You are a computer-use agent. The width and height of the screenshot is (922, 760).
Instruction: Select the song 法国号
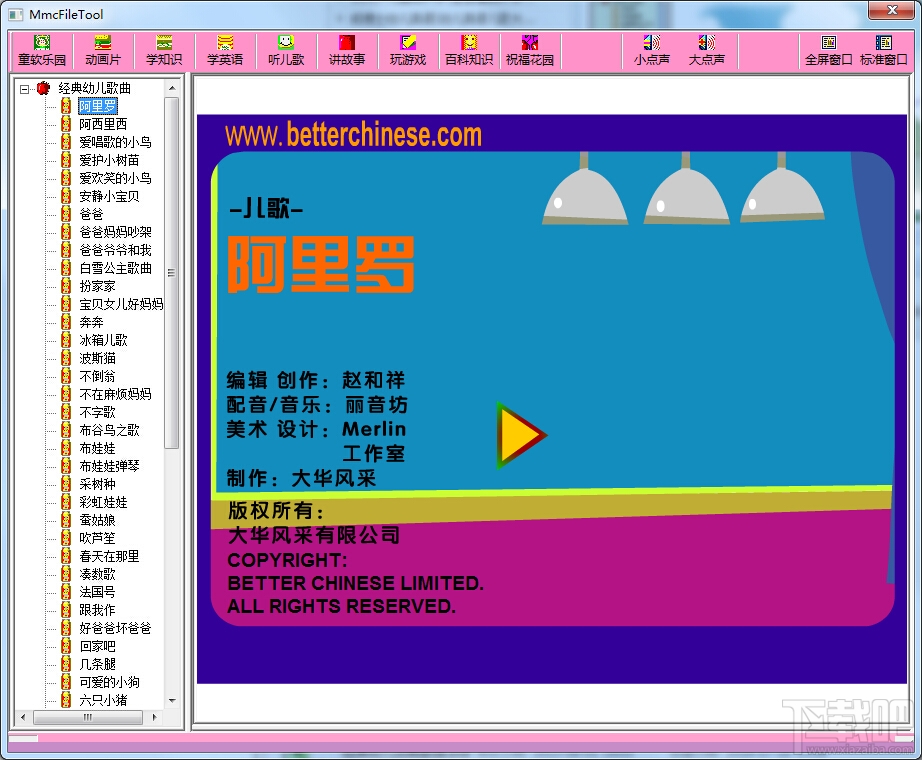[x=97, y=592]
